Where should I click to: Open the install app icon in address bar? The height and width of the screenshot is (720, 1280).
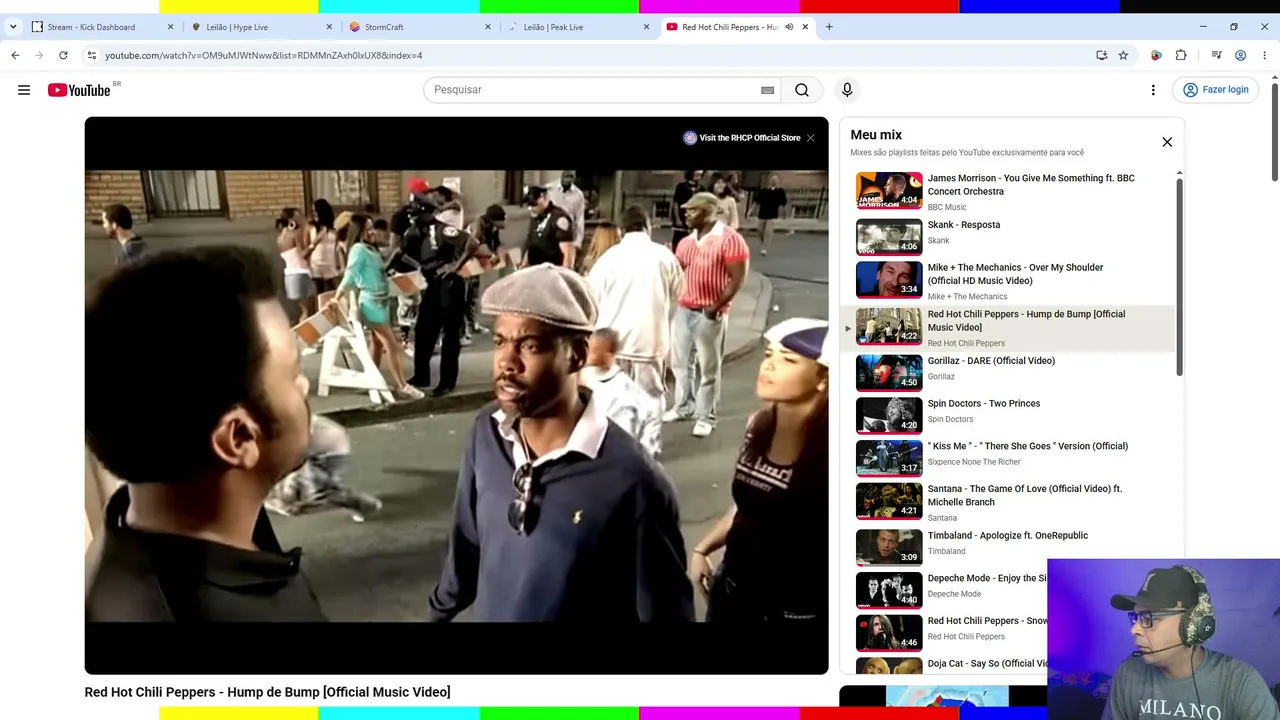click(1101, 55)
